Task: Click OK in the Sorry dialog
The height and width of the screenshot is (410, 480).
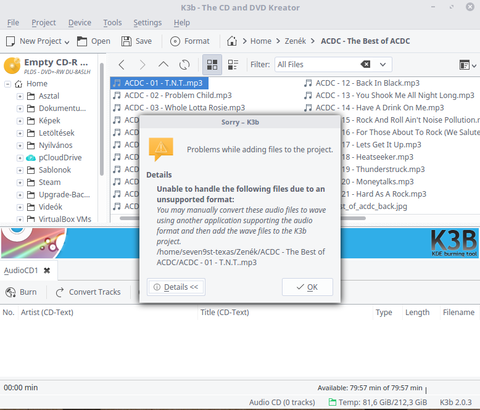Action: pos(307,287)
